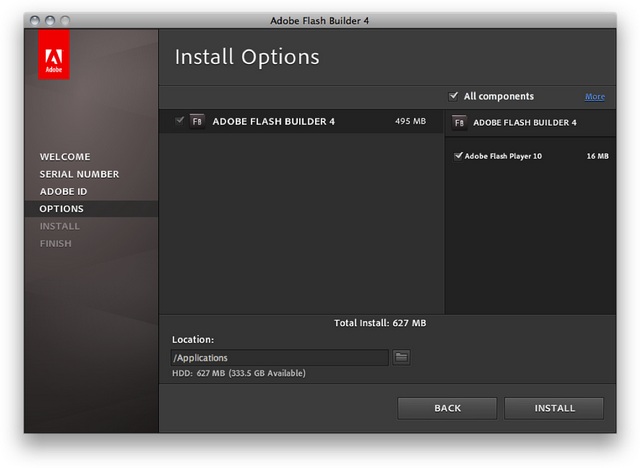
Task: Click the Adobe logo in the sidebar
Action: (54, 54)
